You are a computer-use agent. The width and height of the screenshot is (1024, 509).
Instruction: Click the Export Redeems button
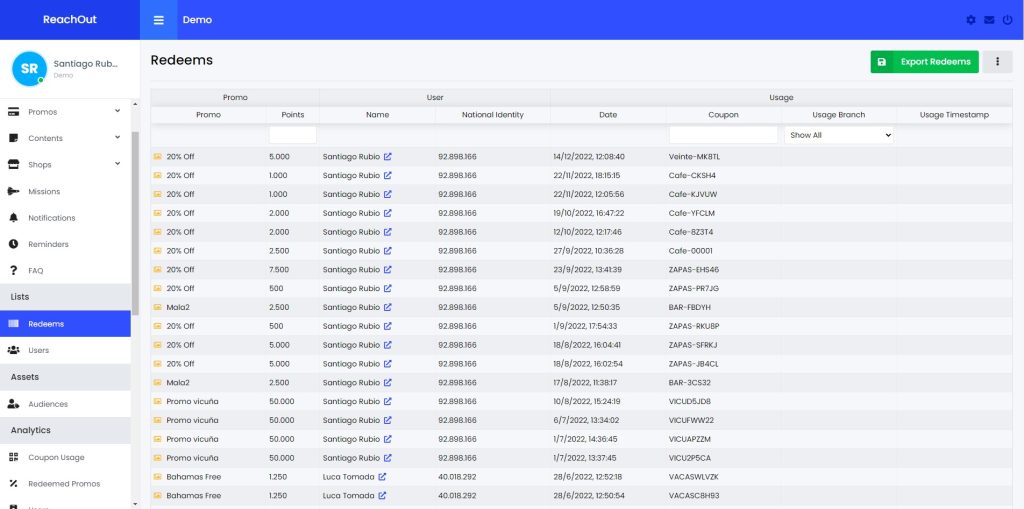[924, 62]
